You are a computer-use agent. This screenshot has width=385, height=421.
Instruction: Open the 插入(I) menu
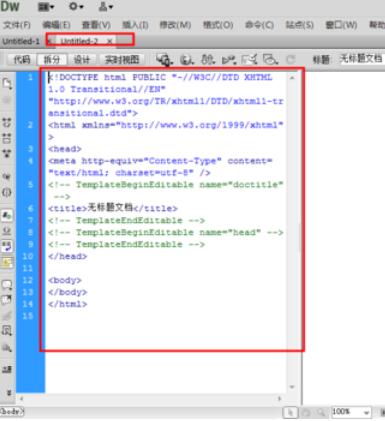(x=135, y=25)
